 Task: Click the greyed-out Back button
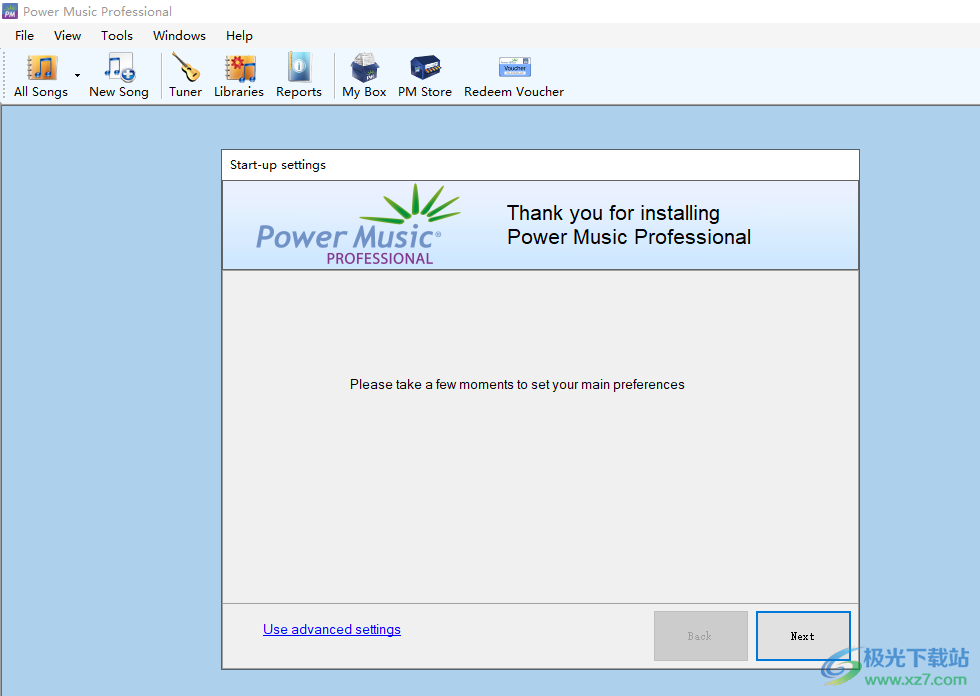(701, 636)
